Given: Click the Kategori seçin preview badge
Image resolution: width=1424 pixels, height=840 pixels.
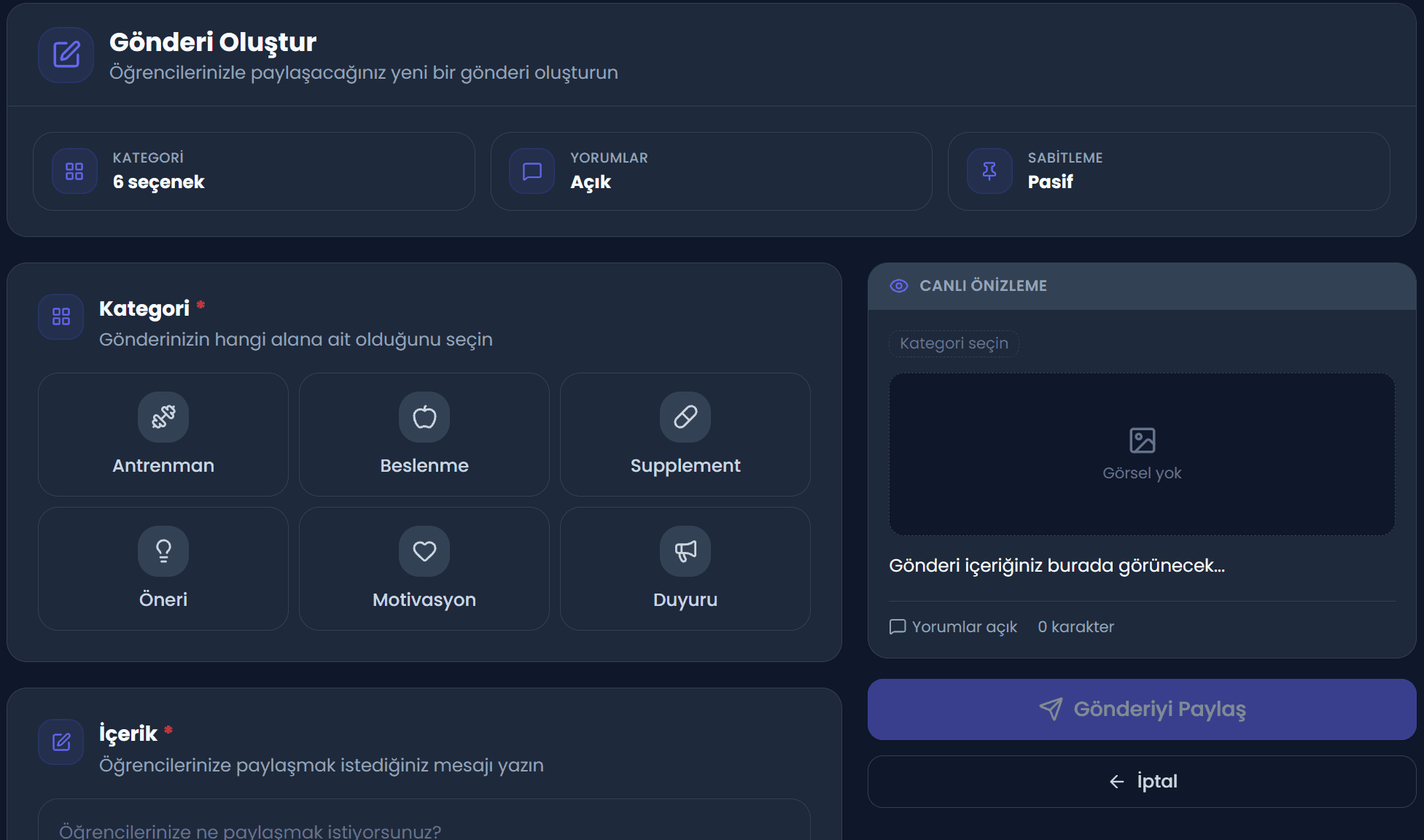Looking at the screenshot, I should tap(954, 343).
